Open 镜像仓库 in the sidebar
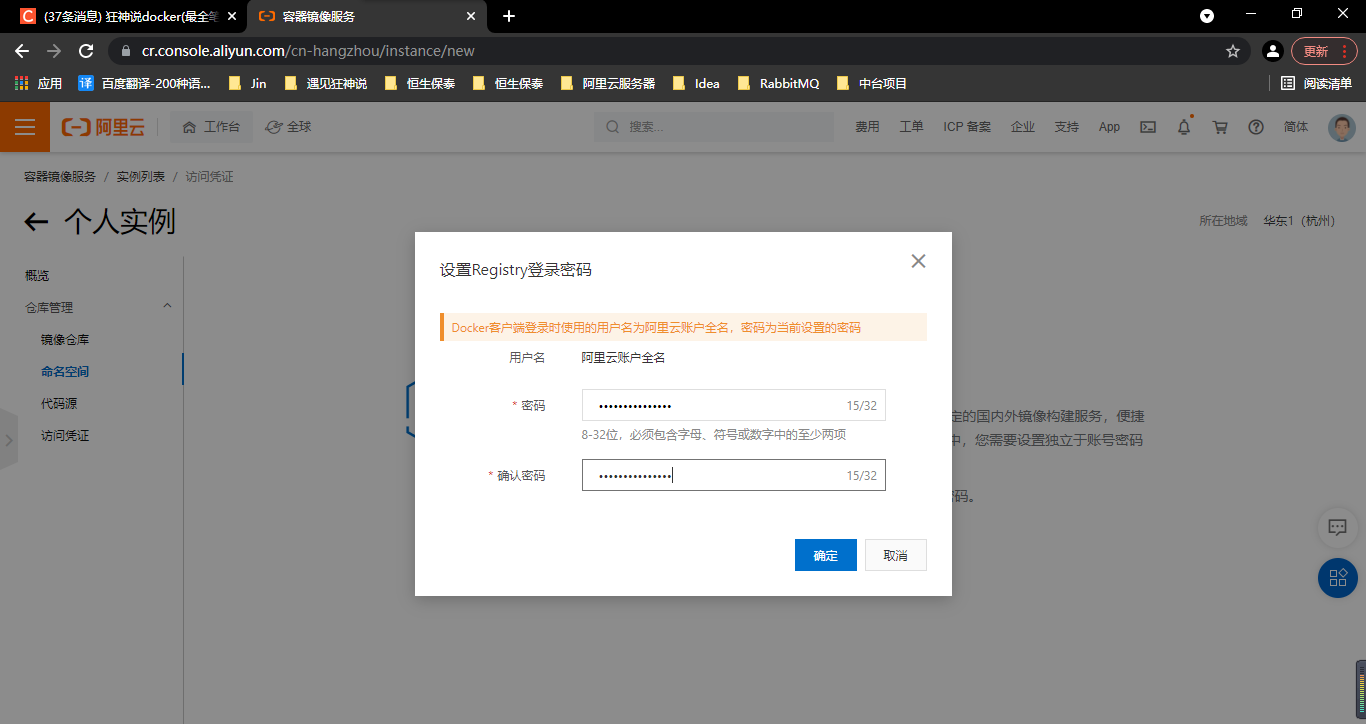The width and height of the screenshot is (1366, 724). click(65, 339)
